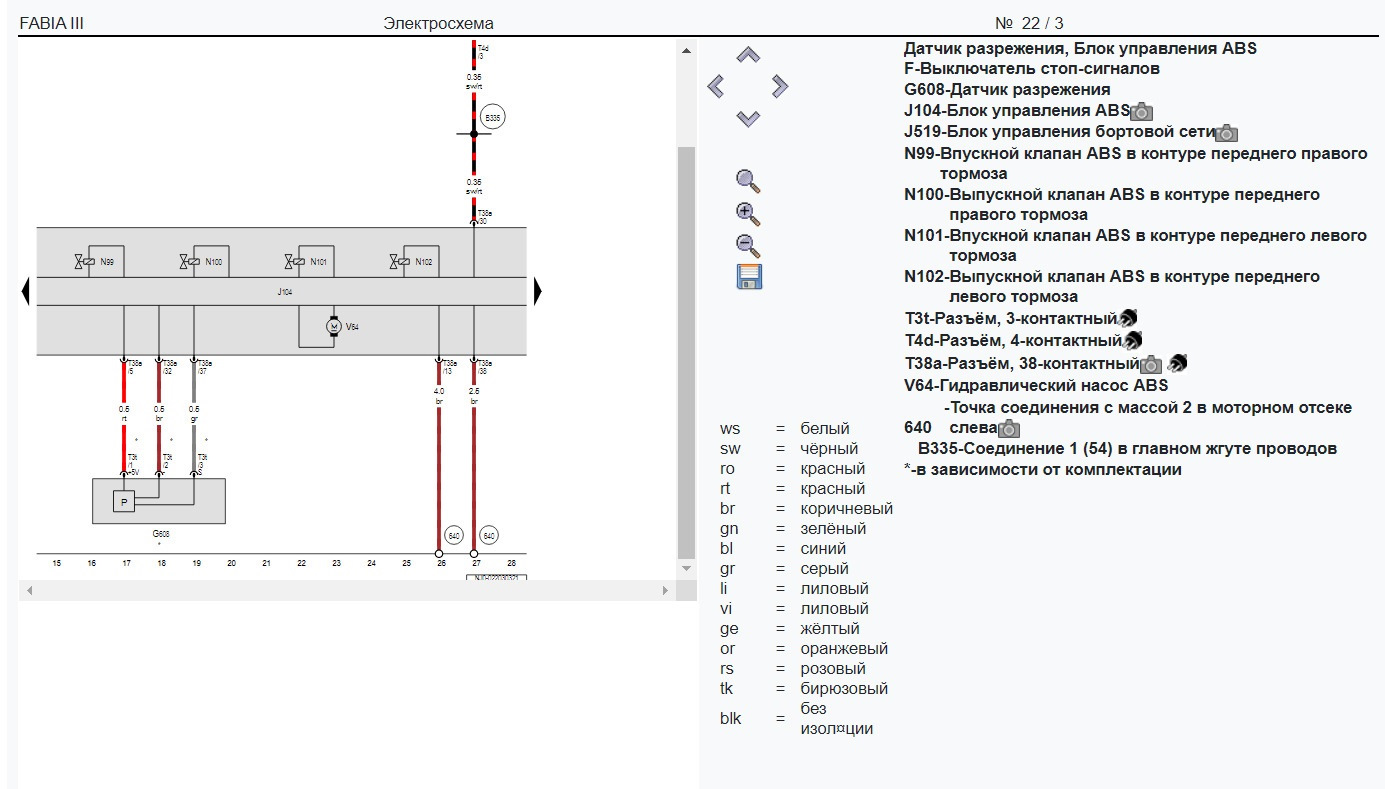
Task: Select the N102 outlet valve description
Action: (1112, 287)
